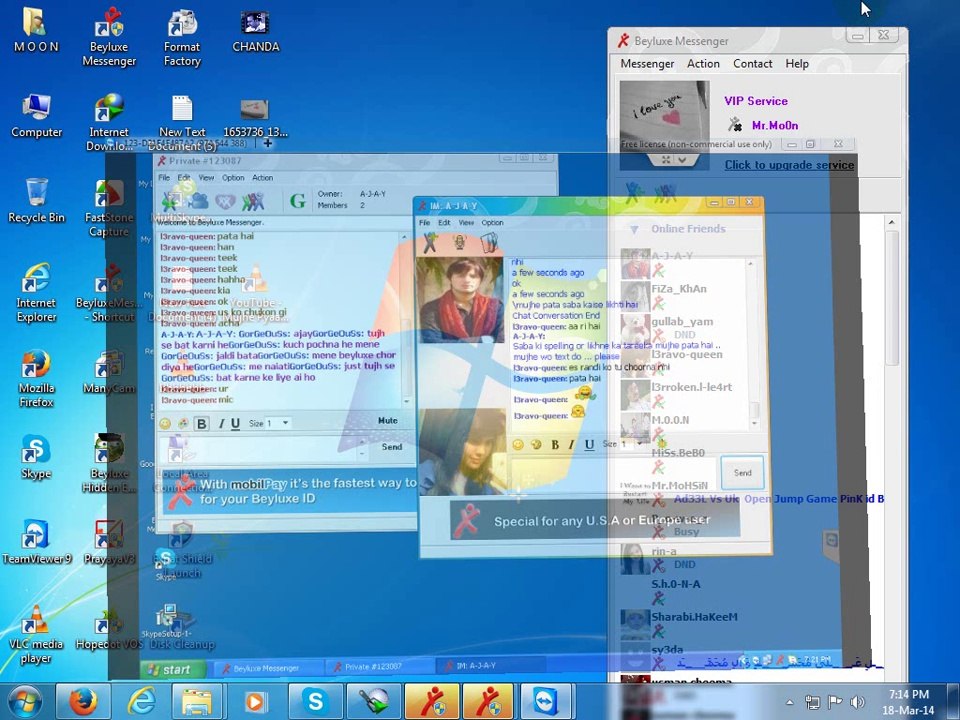Show hidden system tray icons arrow
The image size is (960, 720).
790,702
